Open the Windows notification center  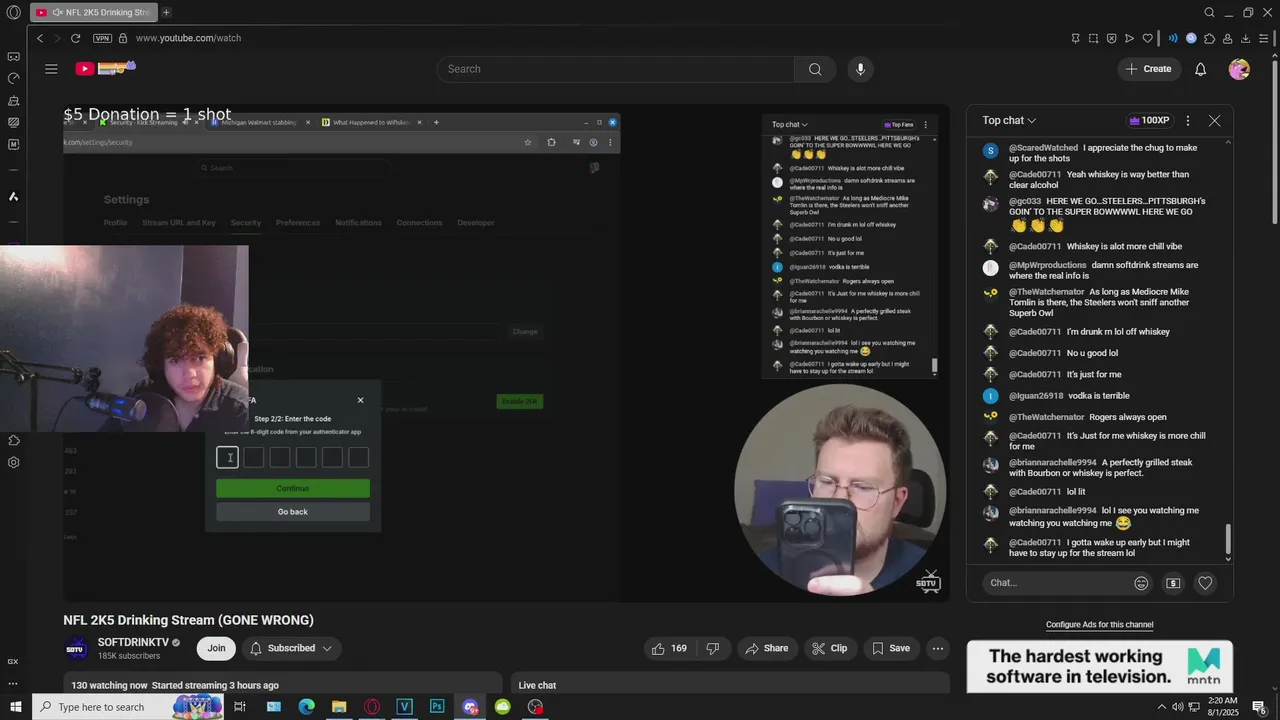[x=1259, y=707]
